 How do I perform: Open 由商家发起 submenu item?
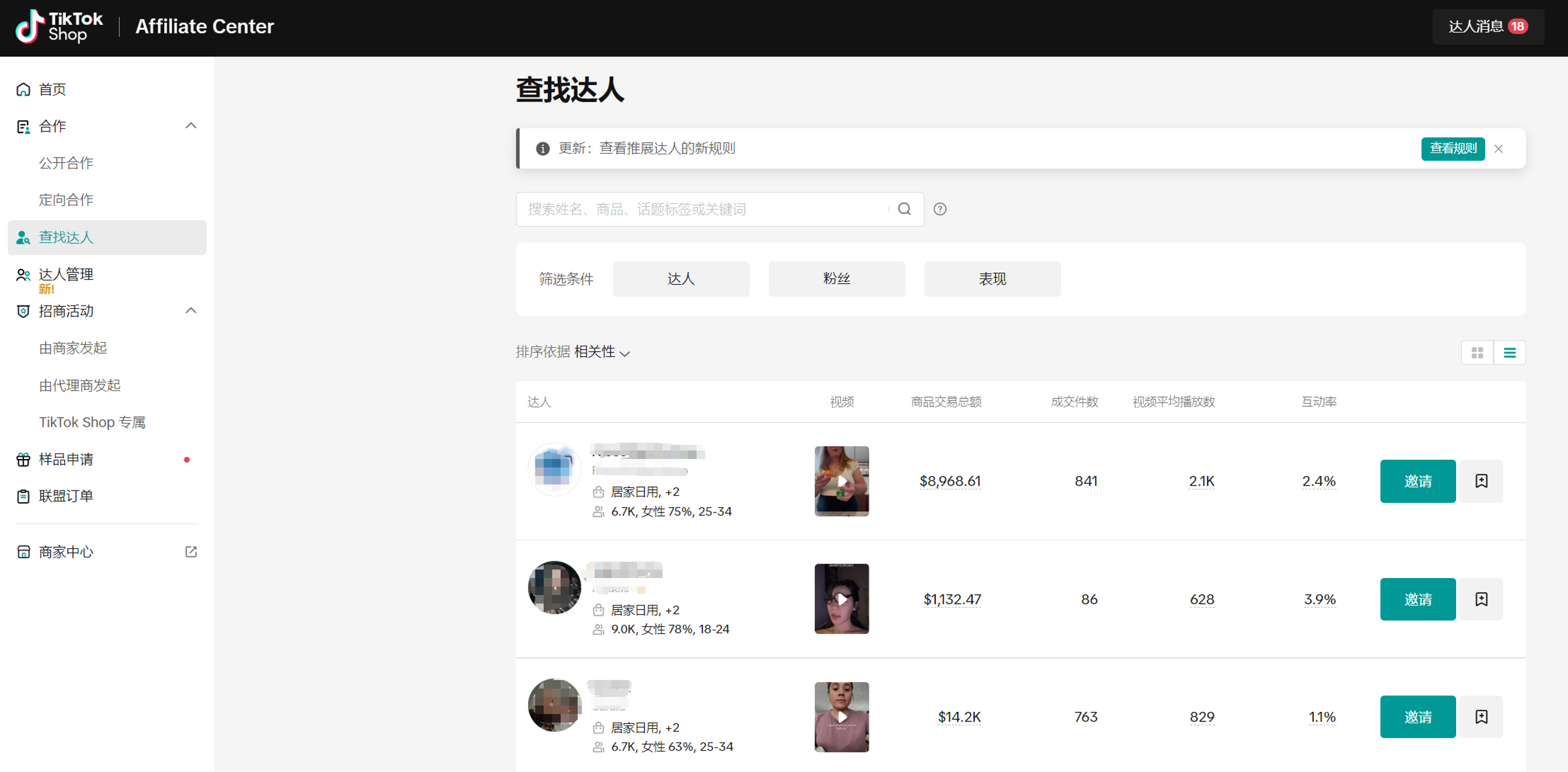pos(73,348)
